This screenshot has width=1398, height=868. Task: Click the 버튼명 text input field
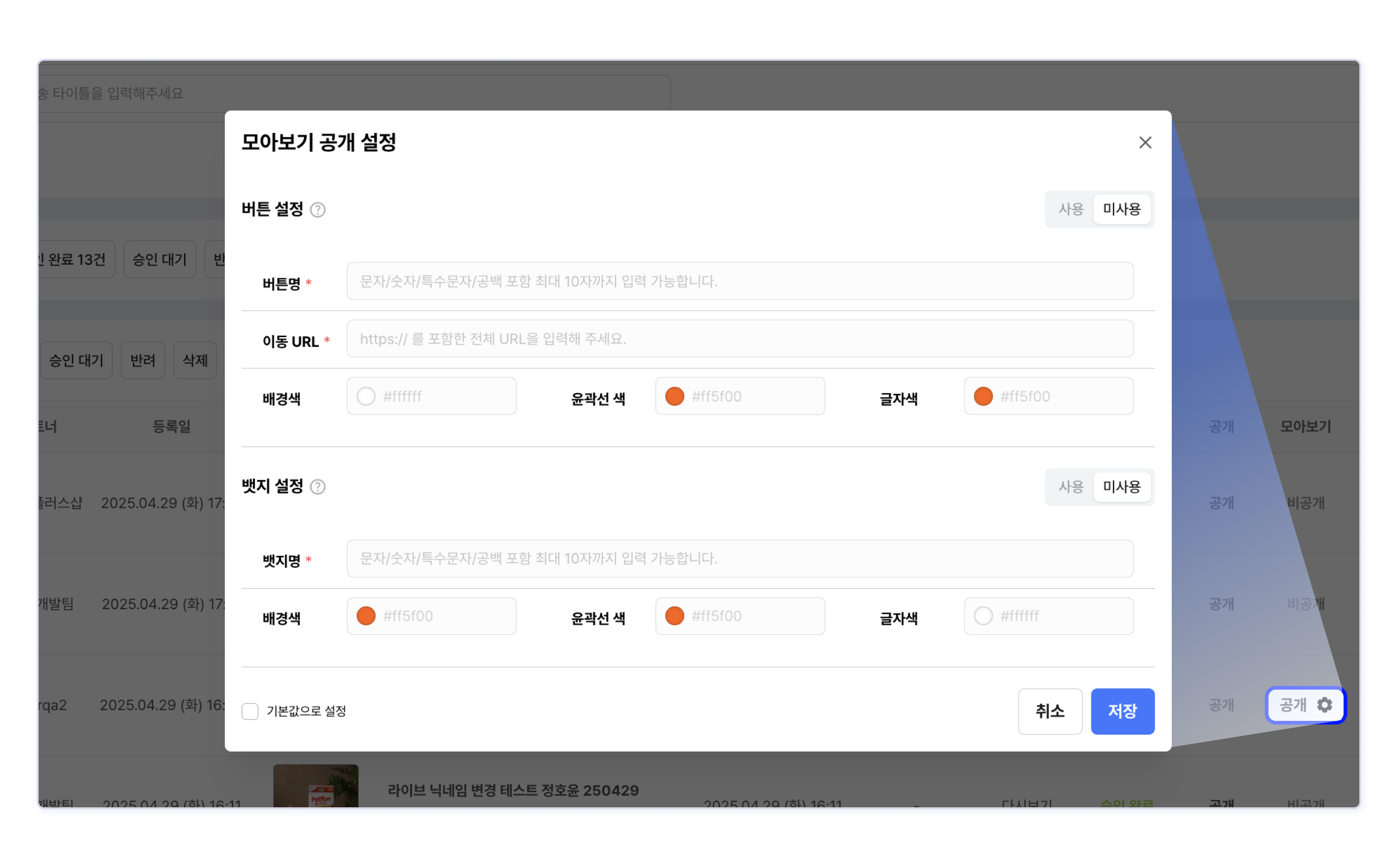(739, 281)
